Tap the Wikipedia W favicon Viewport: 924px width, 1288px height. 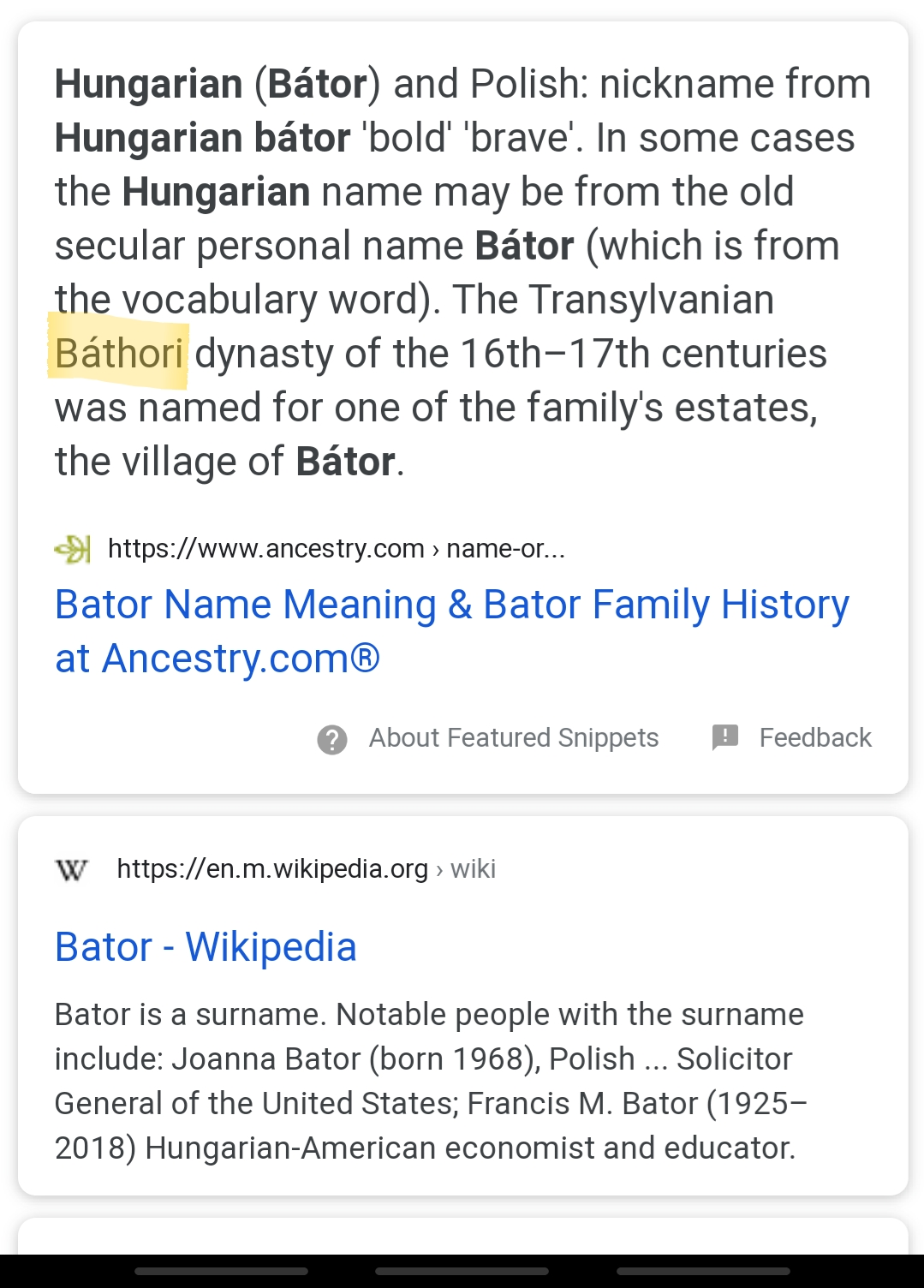(72, 870)
